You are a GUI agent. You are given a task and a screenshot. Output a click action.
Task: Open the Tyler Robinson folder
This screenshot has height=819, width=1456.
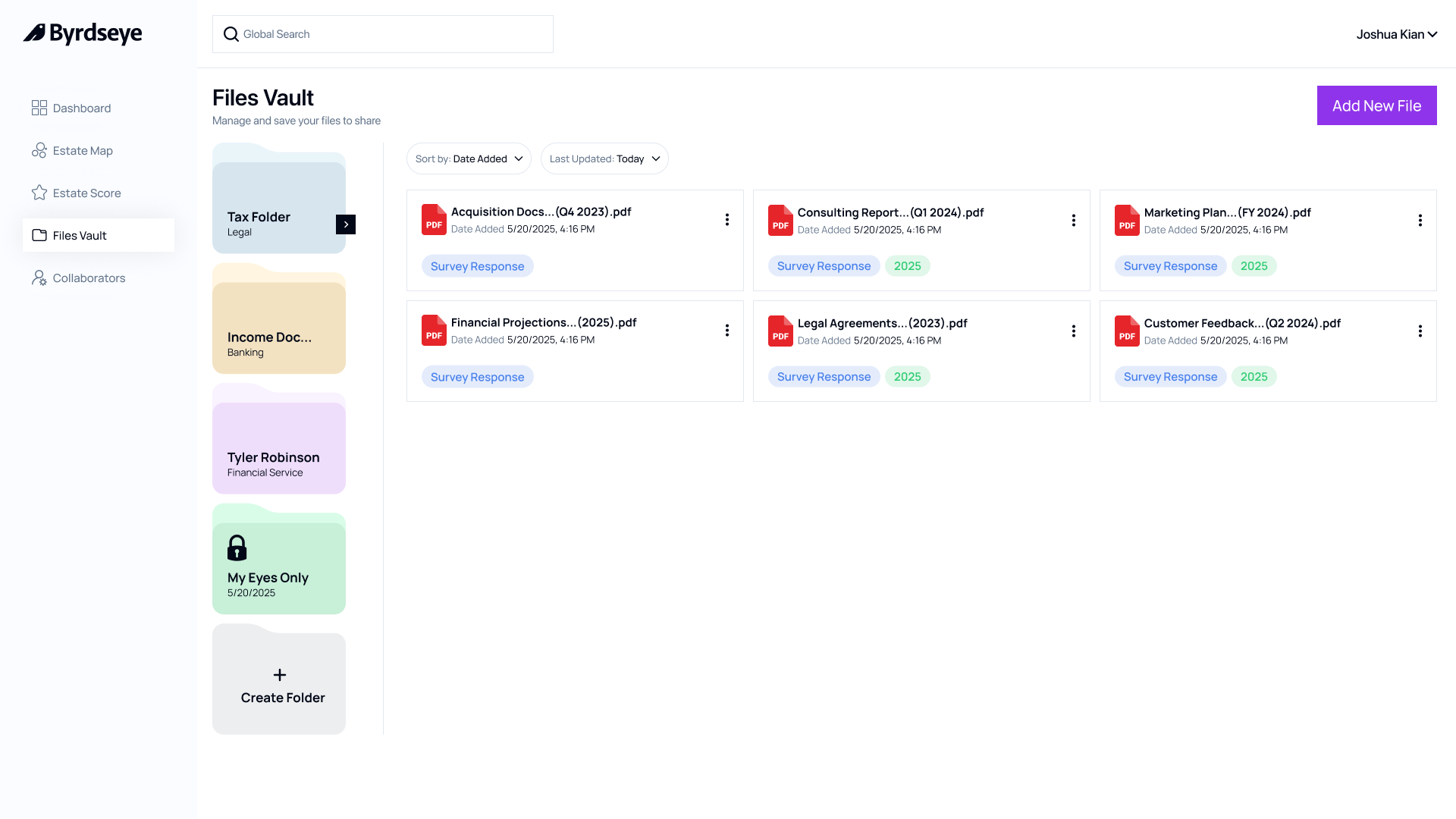click(279, 439)
